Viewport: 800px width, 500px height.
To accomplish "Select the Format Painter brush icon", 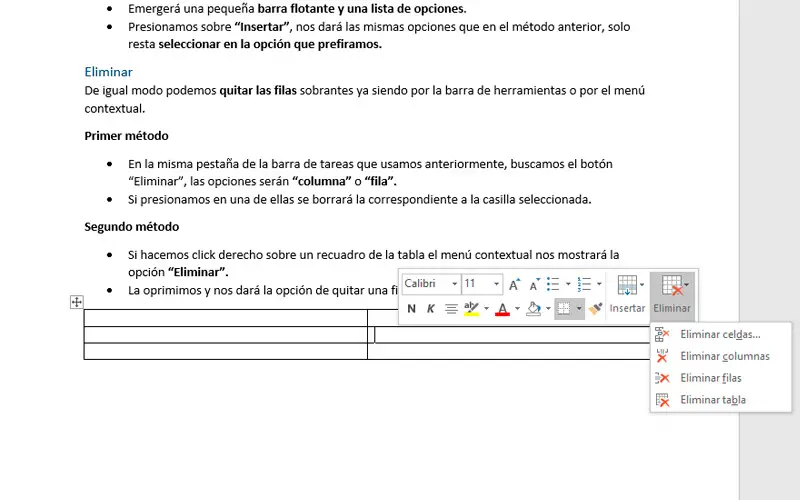I will click(x=595, y=309).
